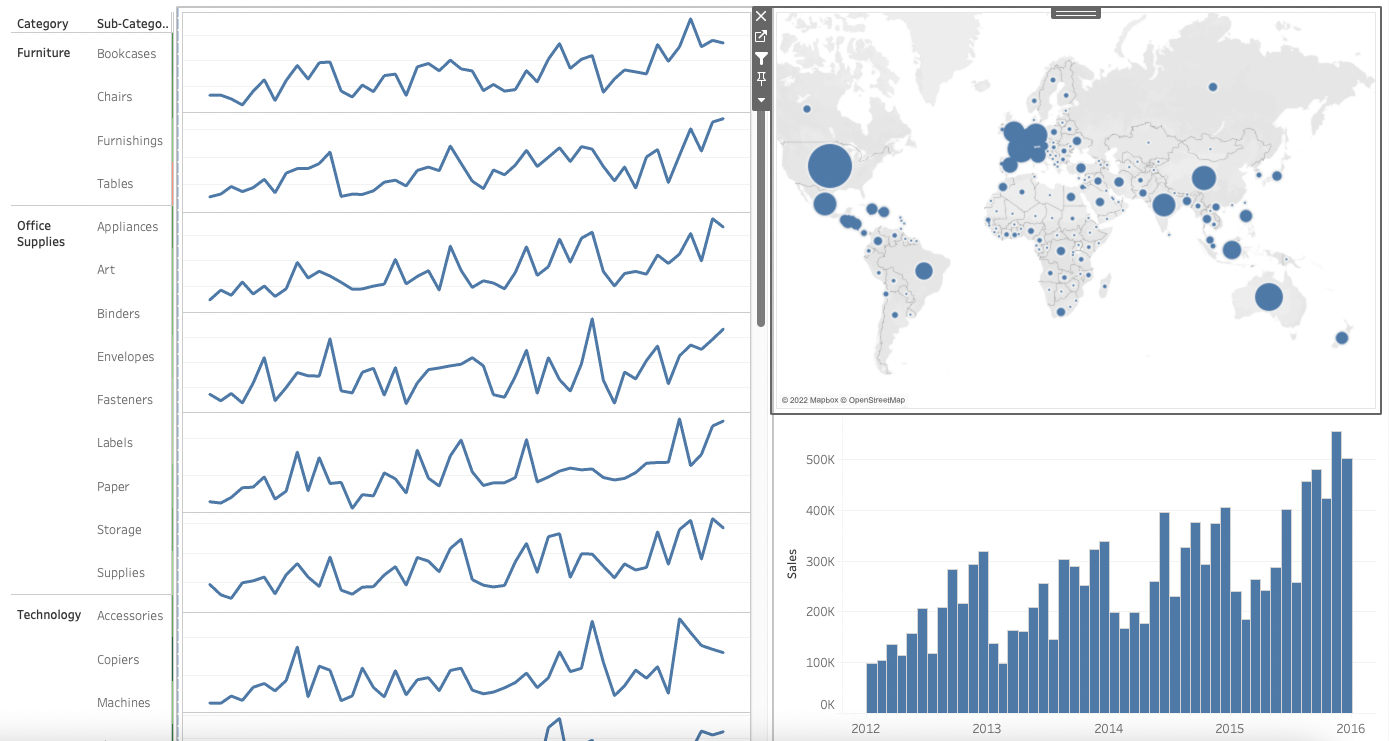Select the Furniture category label
The width and height of the screenshot is (1389, 741).
(x=44, y=53)
